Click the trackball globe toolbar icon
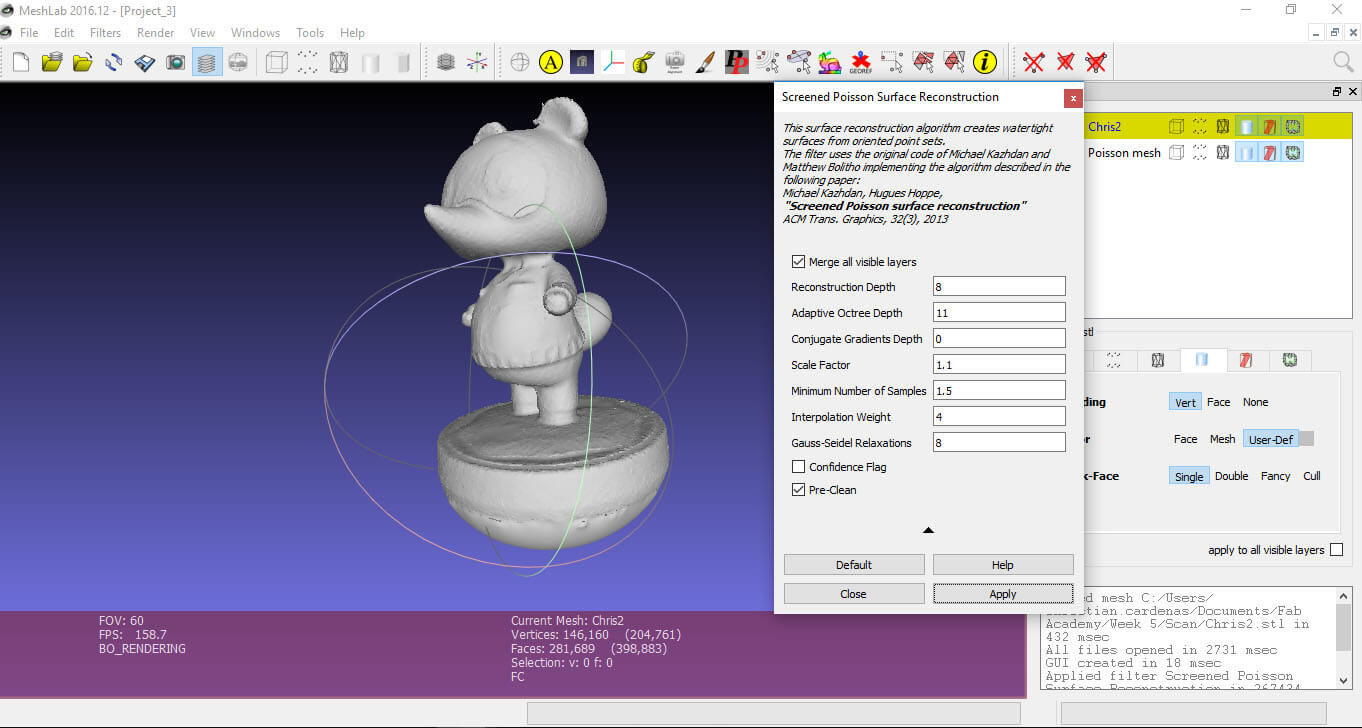The width and height of the screenshot is (1362, 728). click(x=520, y=62)
